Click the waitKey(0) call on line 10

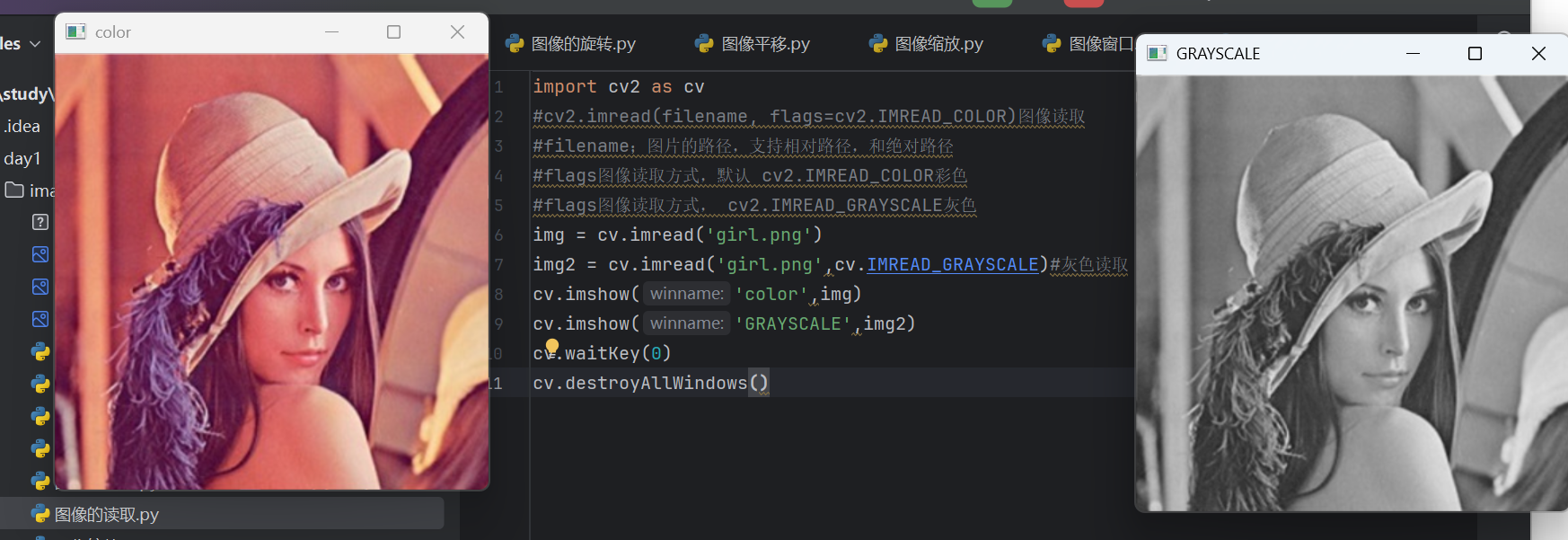coord(618,353)
